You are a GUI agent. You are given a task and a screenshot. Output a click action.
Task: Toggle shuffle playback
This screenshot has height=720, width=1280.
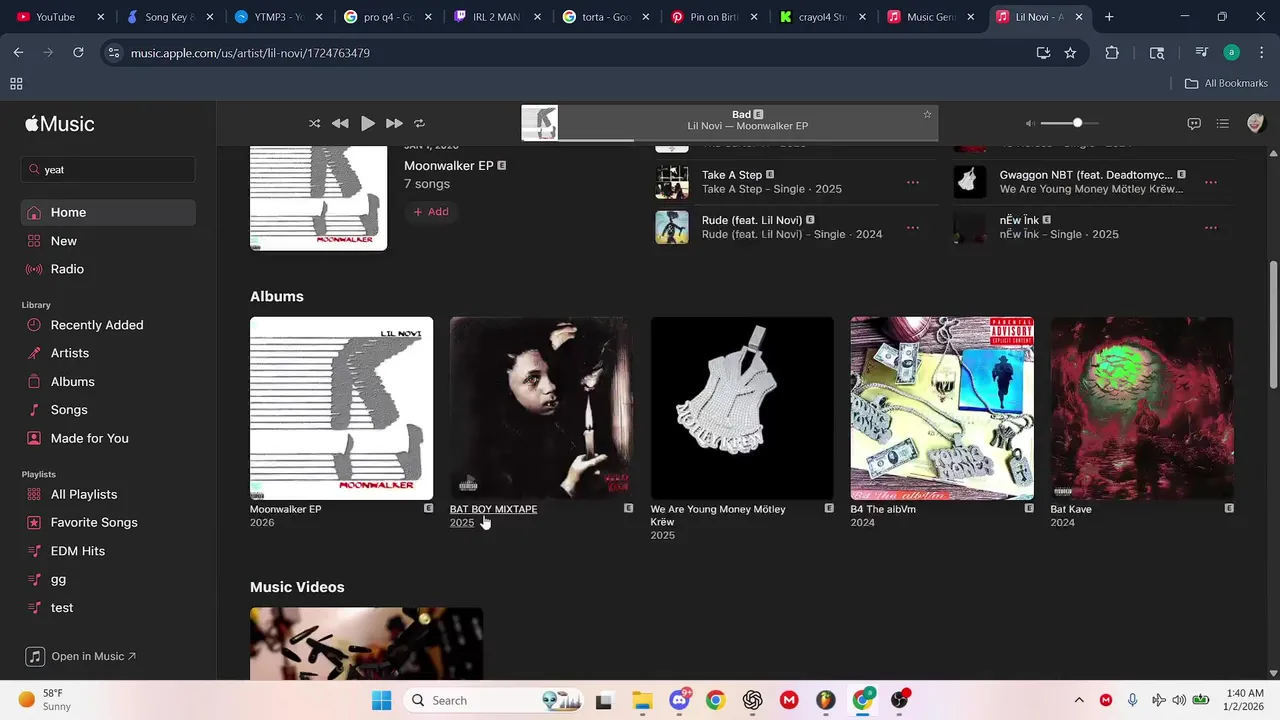pyautogui.click(x=314, y=123)
